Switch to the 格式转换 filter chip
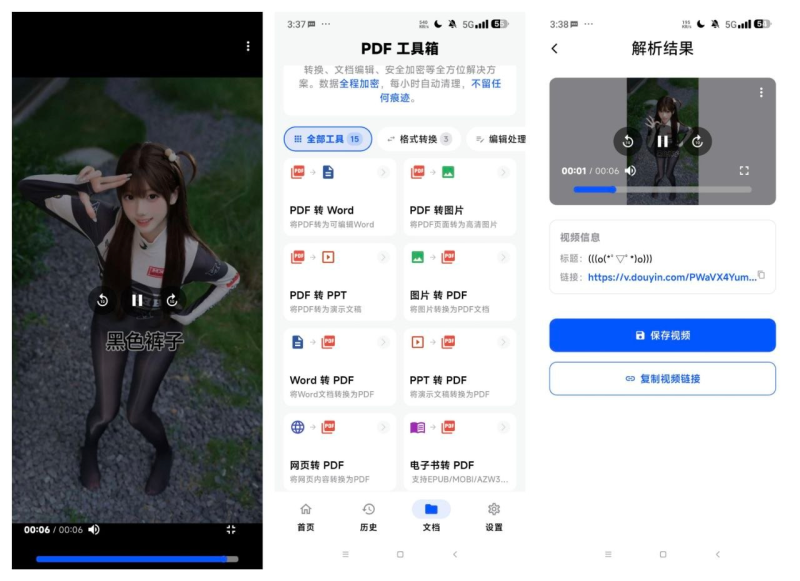 419,139
